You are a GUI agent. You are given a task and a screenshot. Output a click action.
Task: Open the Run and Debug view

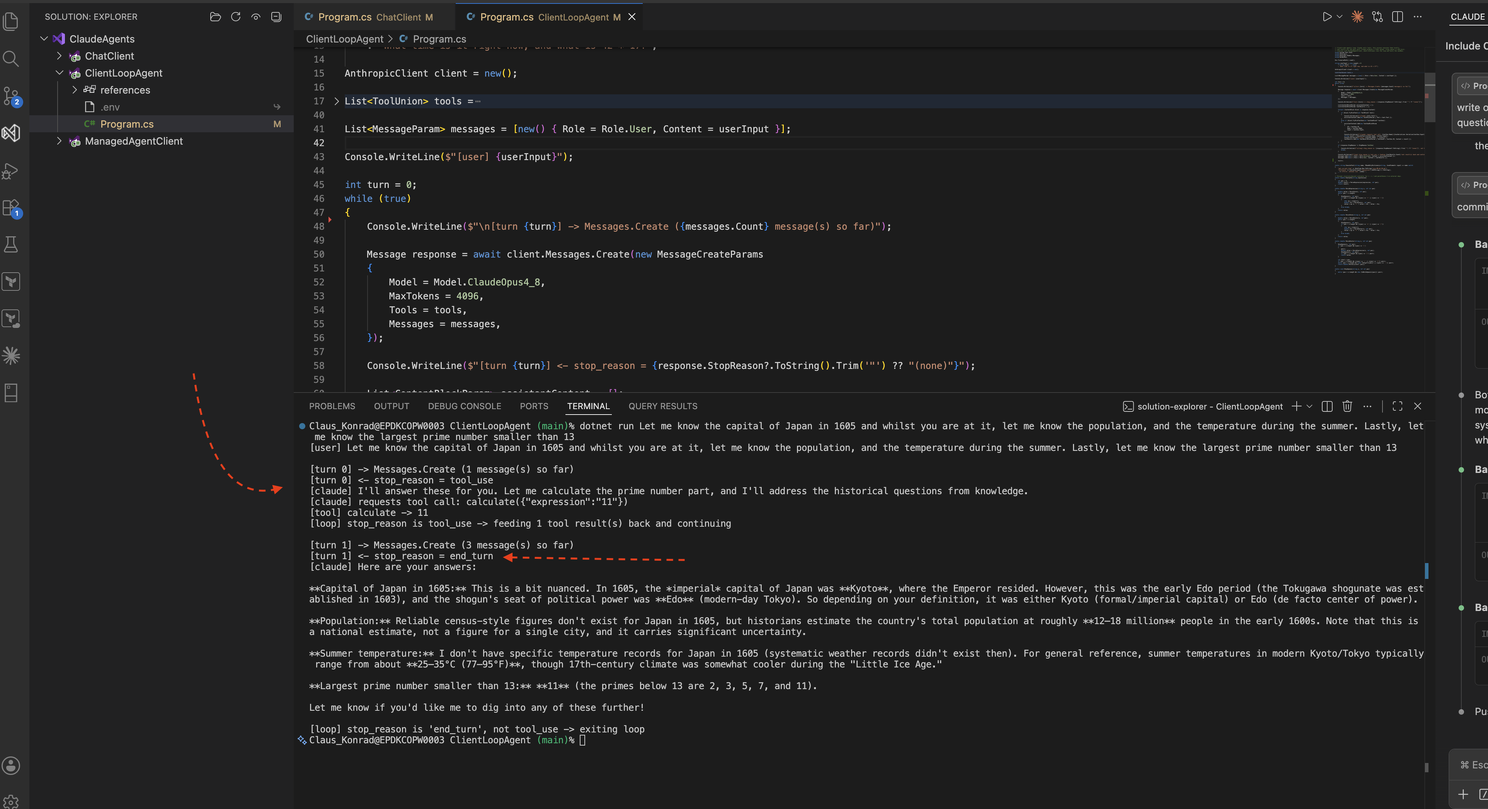point(11,171)
